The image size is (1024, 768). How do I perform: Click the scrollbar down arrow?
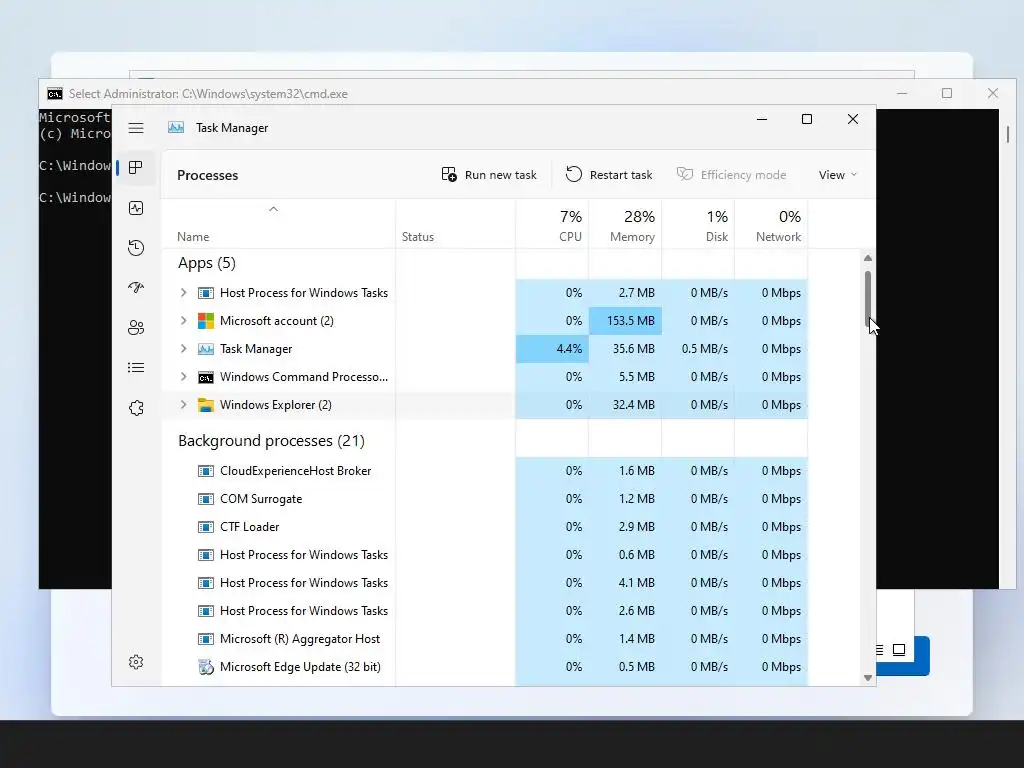click(x=868, y=678)
